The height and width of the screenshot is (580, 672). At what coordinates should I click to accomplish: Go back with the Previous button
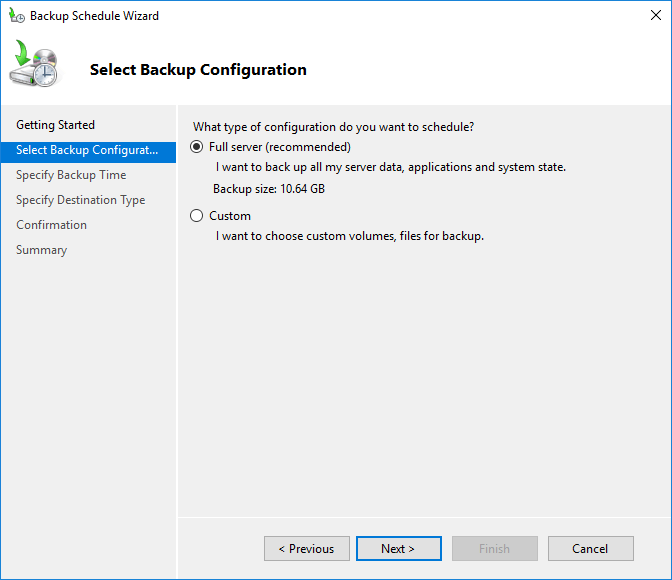(307, 548)
